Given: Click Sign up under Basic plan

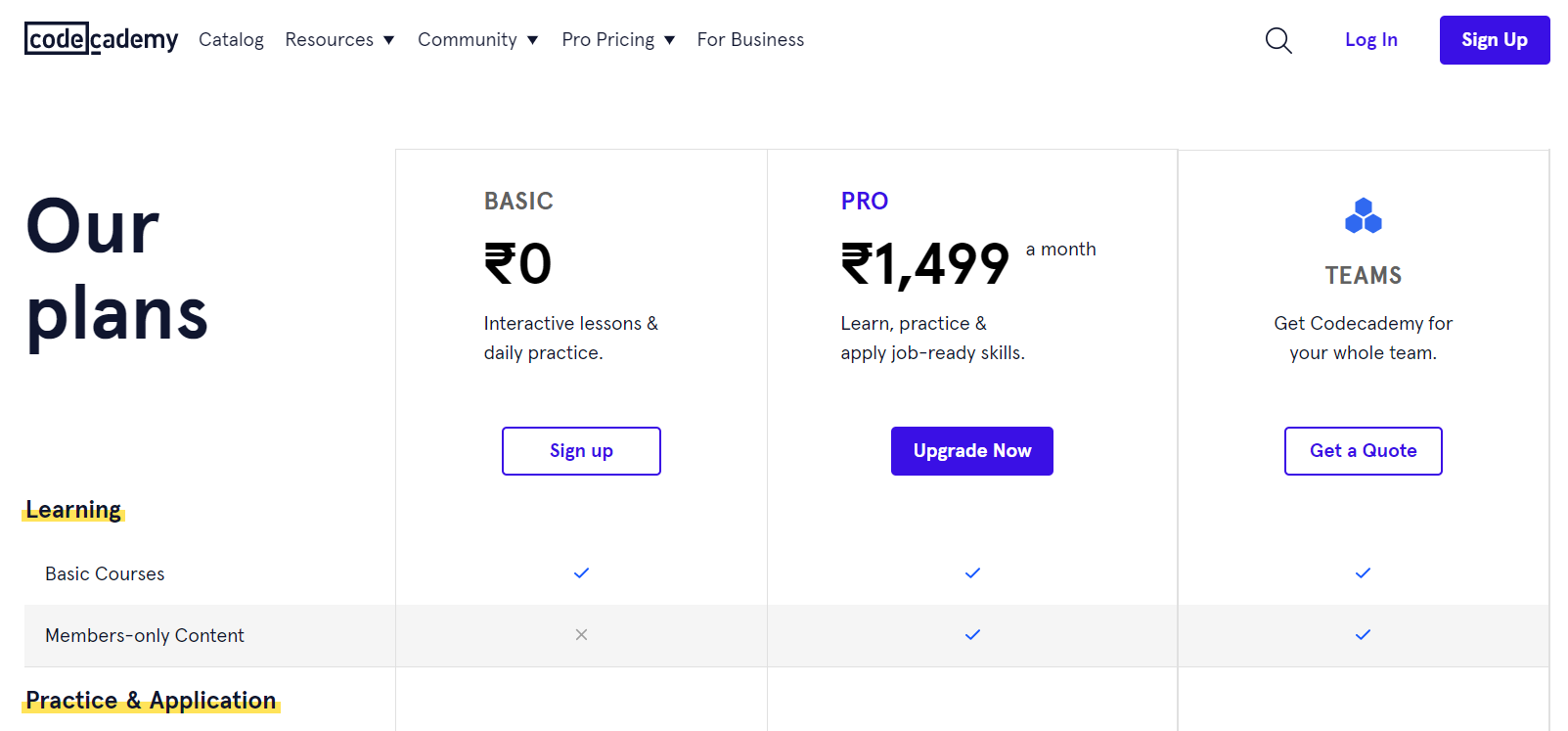Looking at the screenshot, I should tap(581, 451).
